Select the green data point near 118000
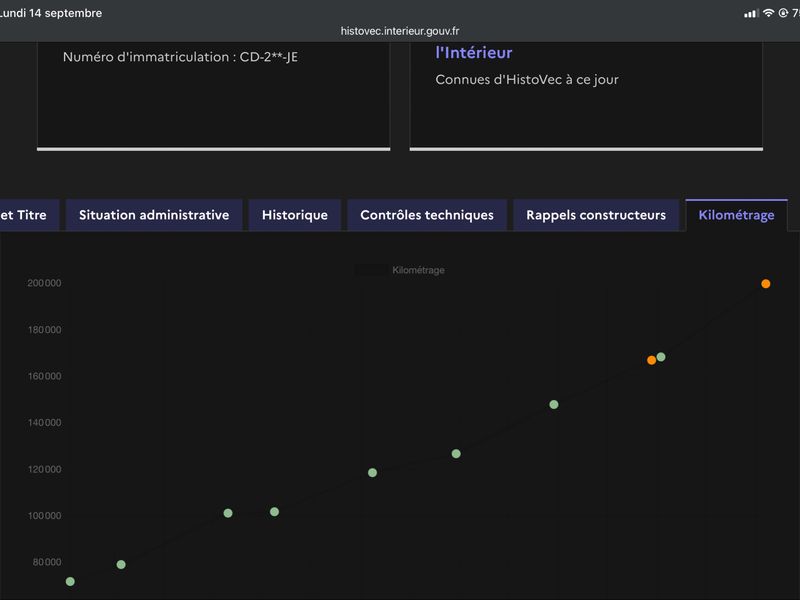Viewport: 800px width, 600px height. 372,472
